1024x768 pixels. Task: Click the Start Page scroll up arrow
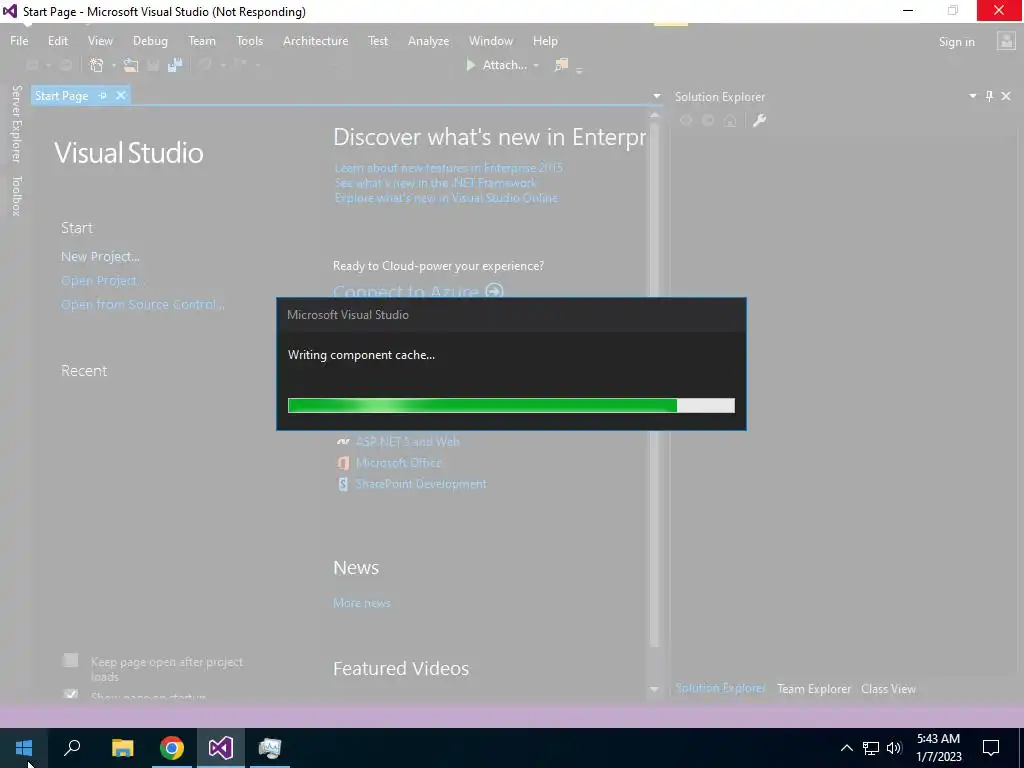pos(654,116)
